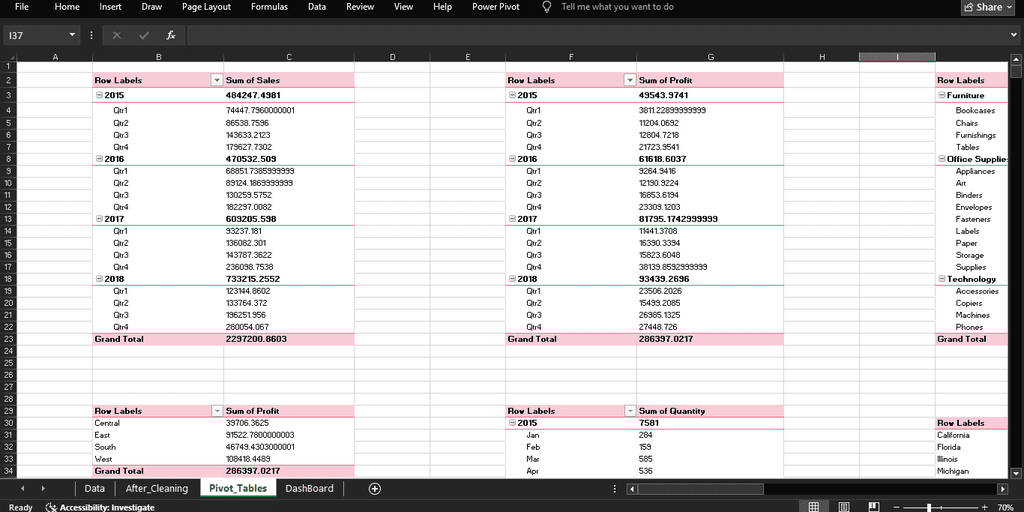Expand the Name Box dropdown
This screenshot has width=1024, height=512.
coord(78,35)
